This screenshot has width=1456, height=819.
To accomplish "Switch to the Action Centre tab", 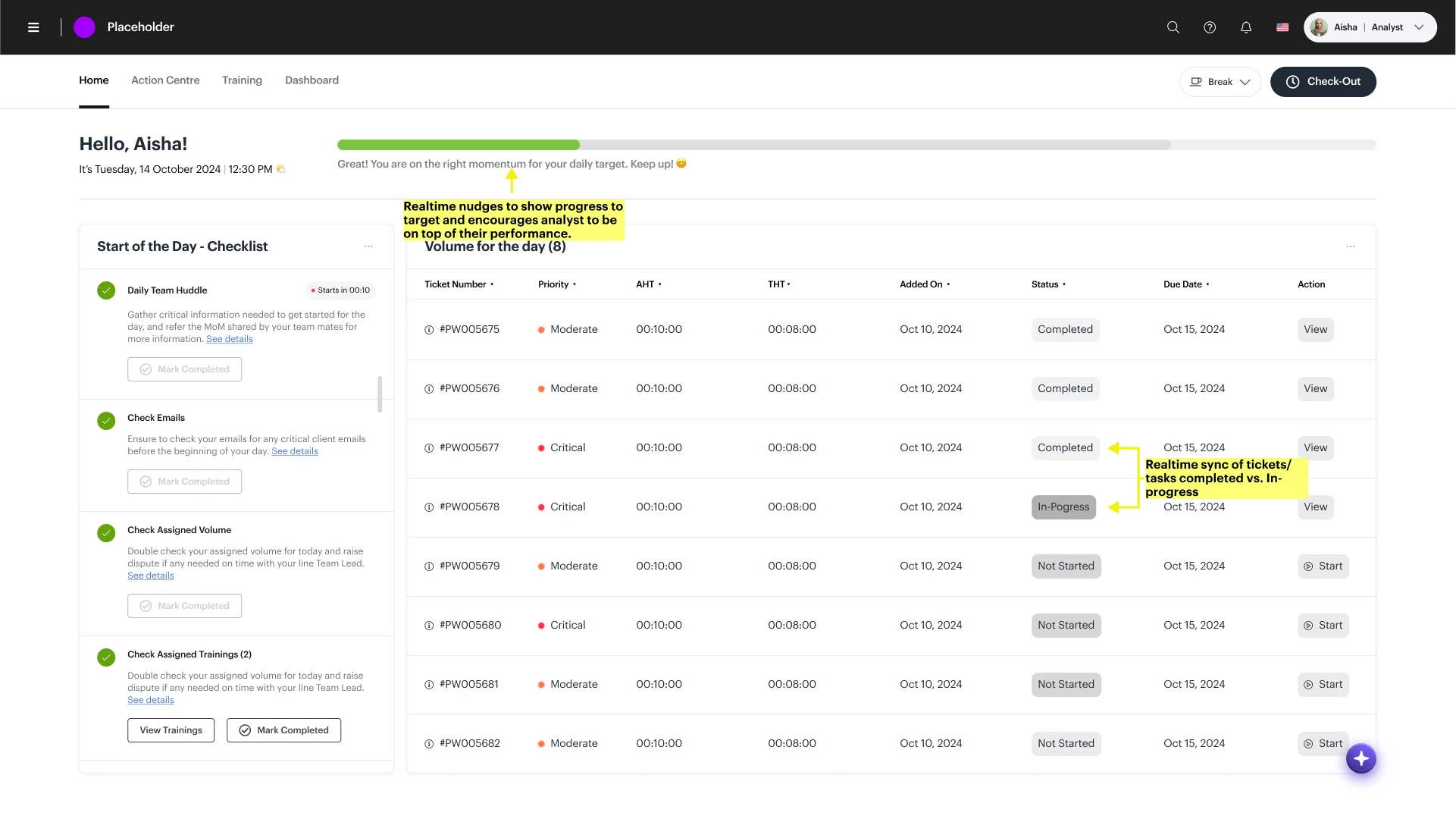I will click(165, 80).
